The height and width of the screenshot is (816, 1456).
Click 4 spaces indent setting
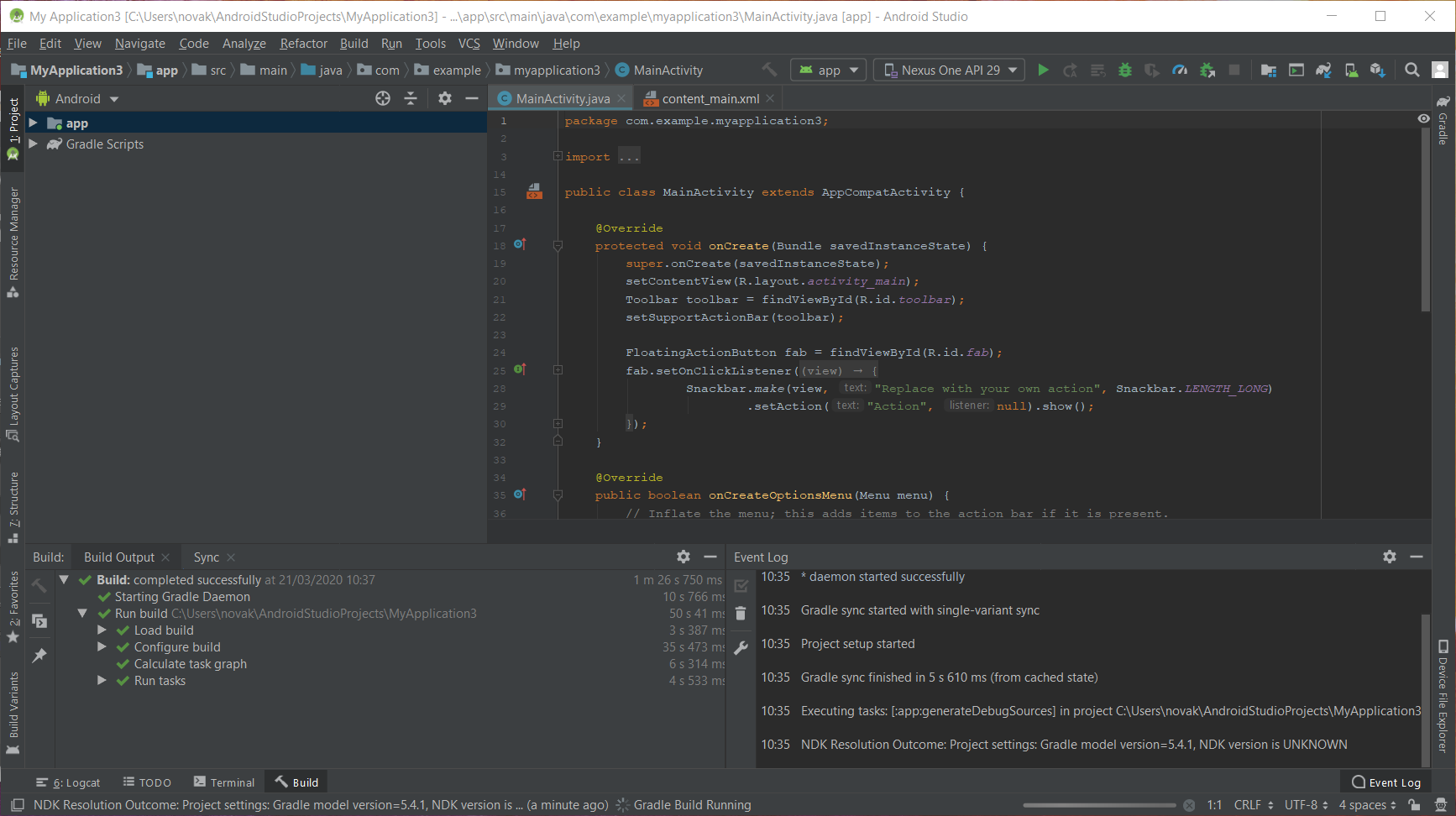pyautogui.click(x=1367, y=805)
